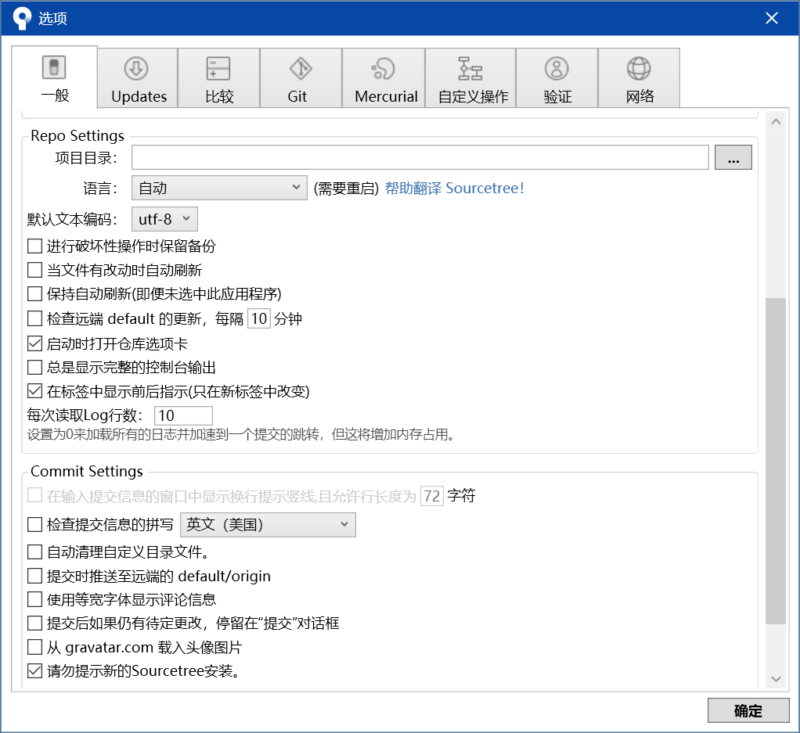Enable 进行破坏性操作时保留备份 checkbox
The image size is (800, 733).
[x=35, y=246]
